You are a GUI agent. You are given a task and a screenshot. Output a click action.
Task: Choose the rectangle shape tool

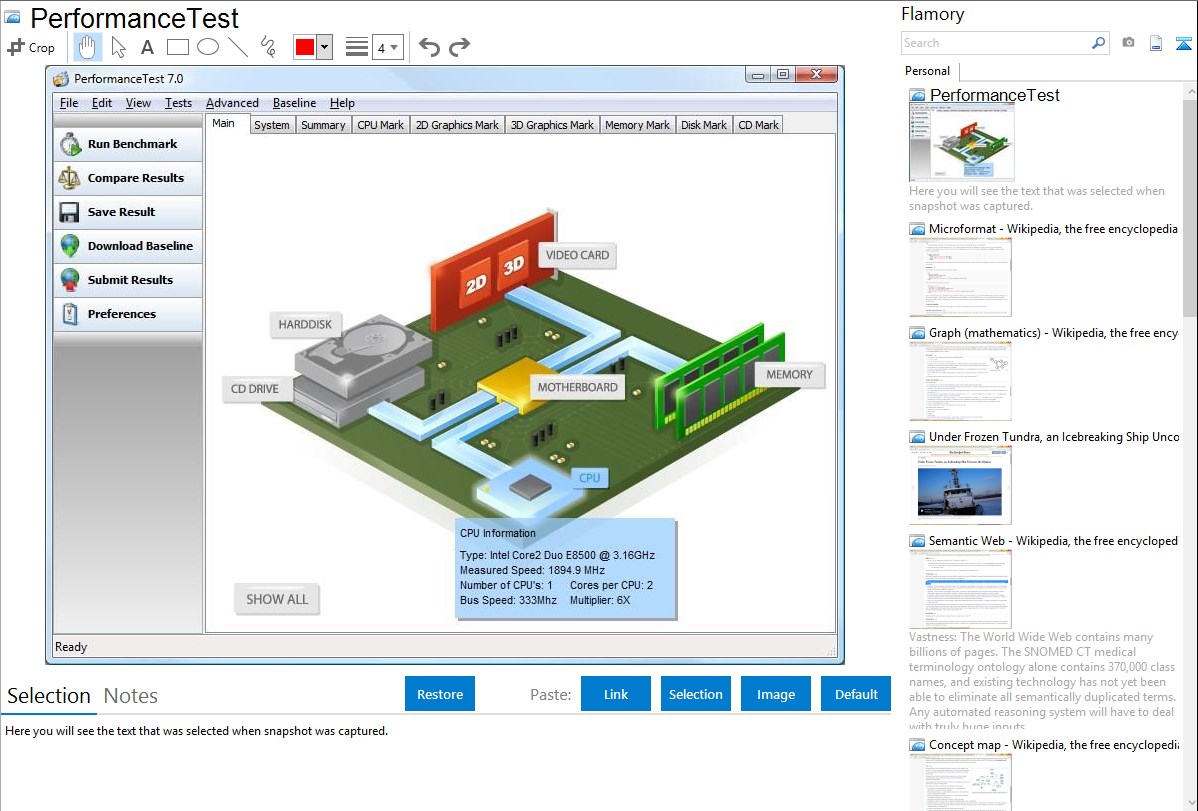[177, 47]
